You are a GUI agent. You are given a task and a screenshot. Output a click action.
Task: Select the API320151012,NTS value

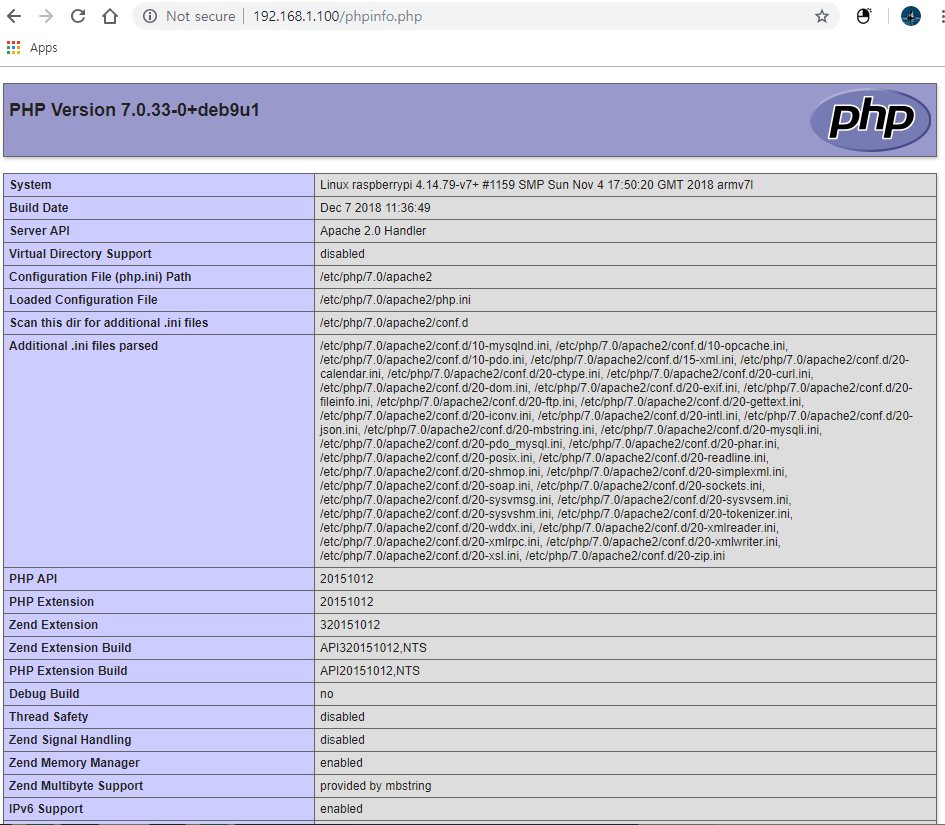click(x=373, y=648)
